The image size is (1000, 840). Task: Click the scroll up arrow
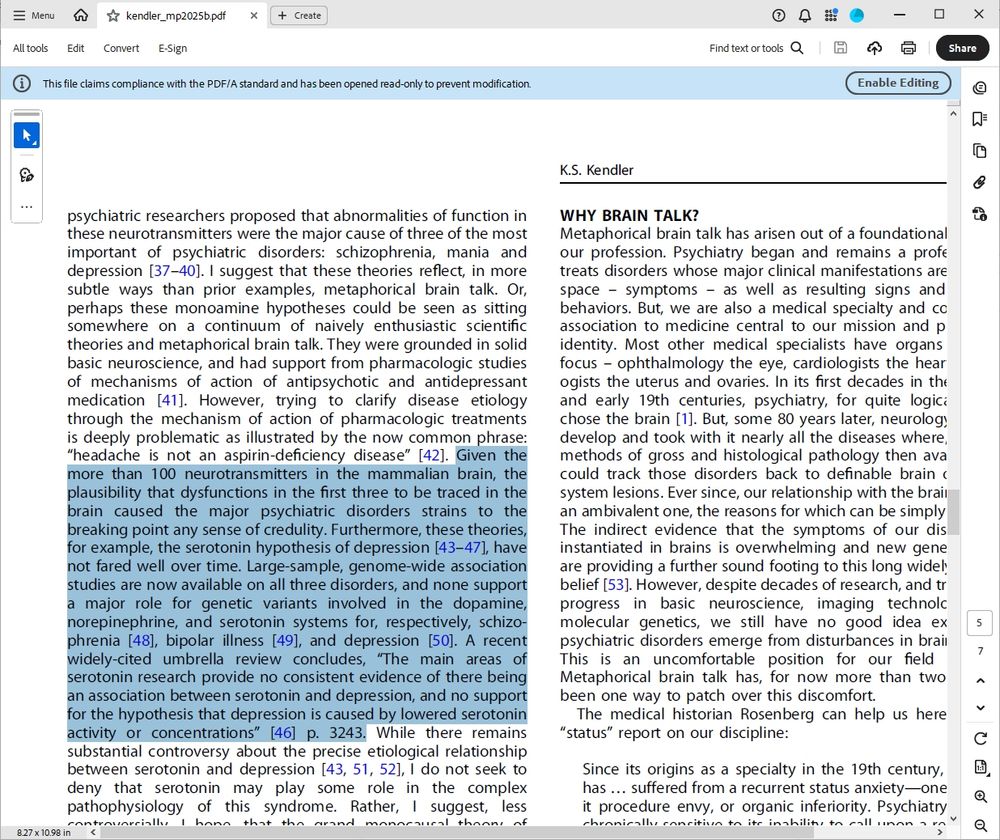click(953, 114)
